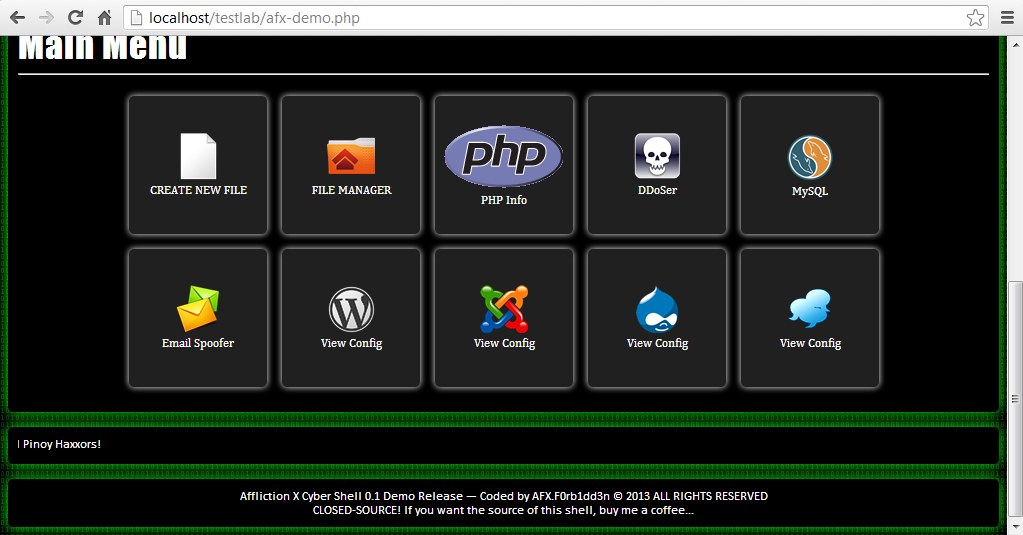Click the FILE MANAGER label
1023x535 pixels.
(351, 190)
